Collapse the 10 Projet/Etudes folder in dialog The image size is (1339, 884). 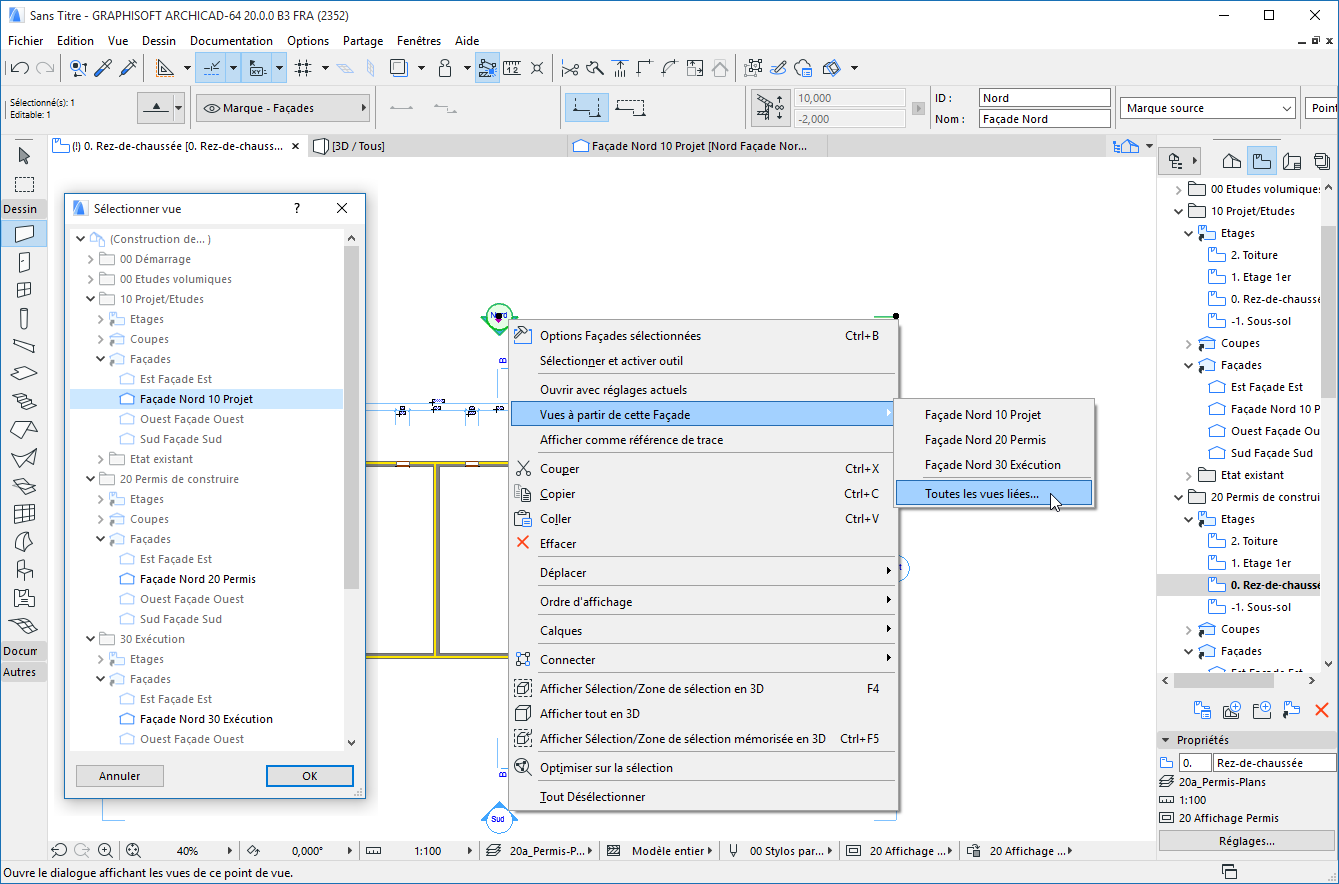(x=90, y=299)
